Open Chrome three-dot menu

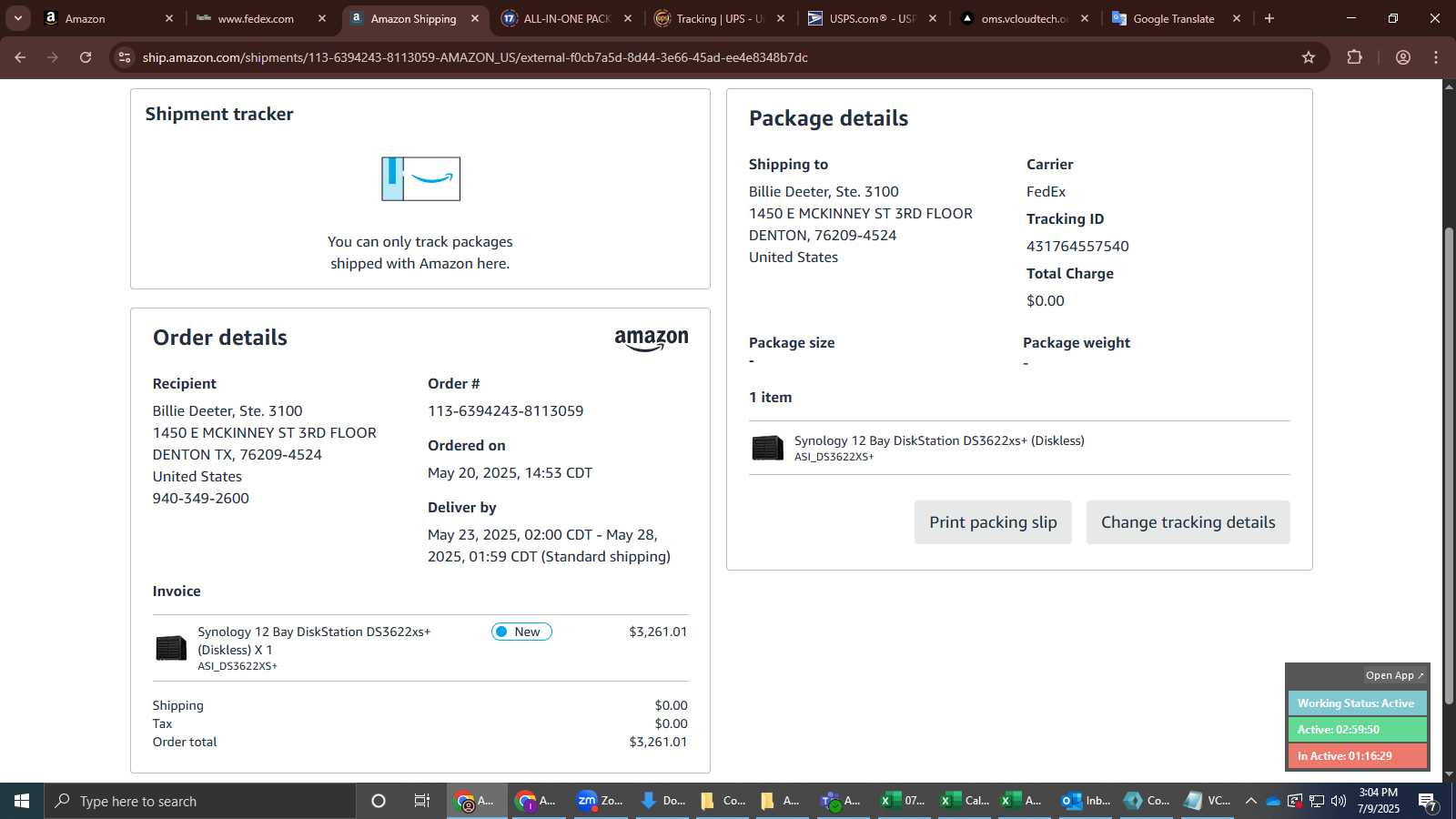[x=1436, y=57]
